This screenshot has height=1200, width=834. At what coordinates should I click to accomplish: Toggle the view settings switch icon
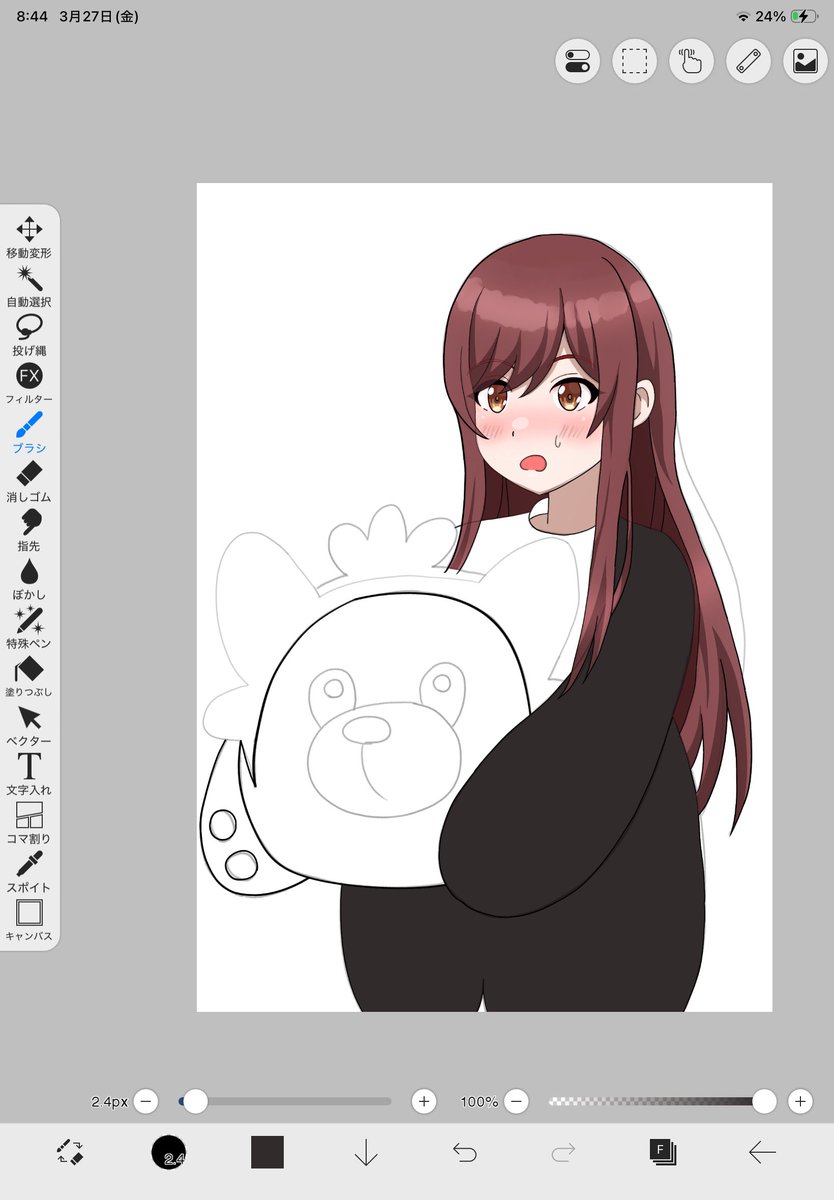(578, 61)
